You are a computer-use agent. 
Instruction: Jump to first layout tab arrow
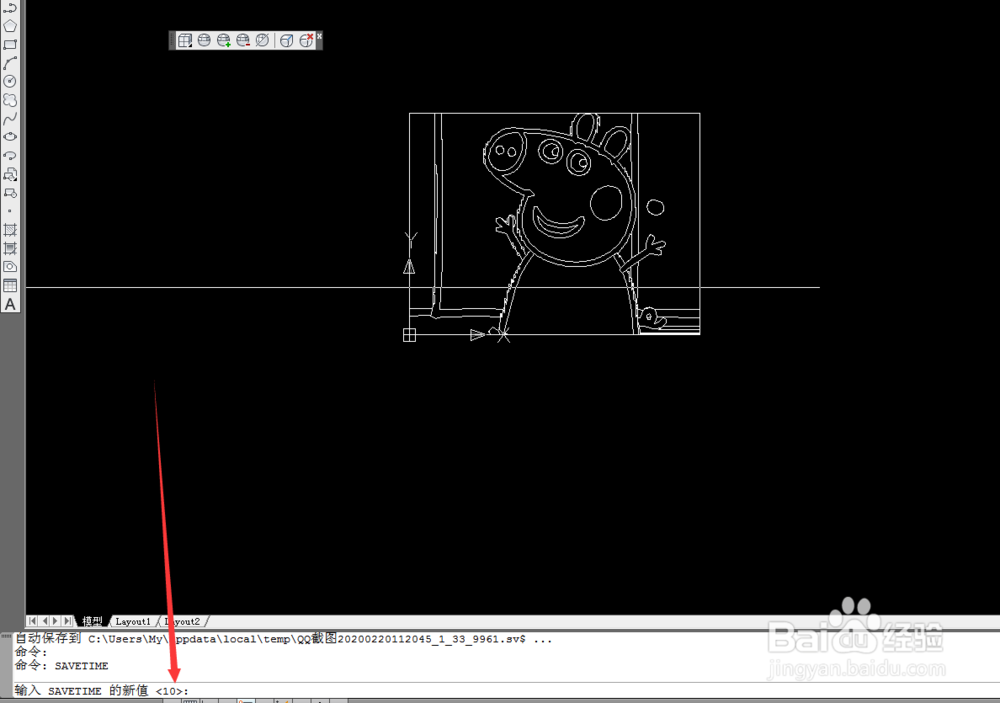click(33, 621)
